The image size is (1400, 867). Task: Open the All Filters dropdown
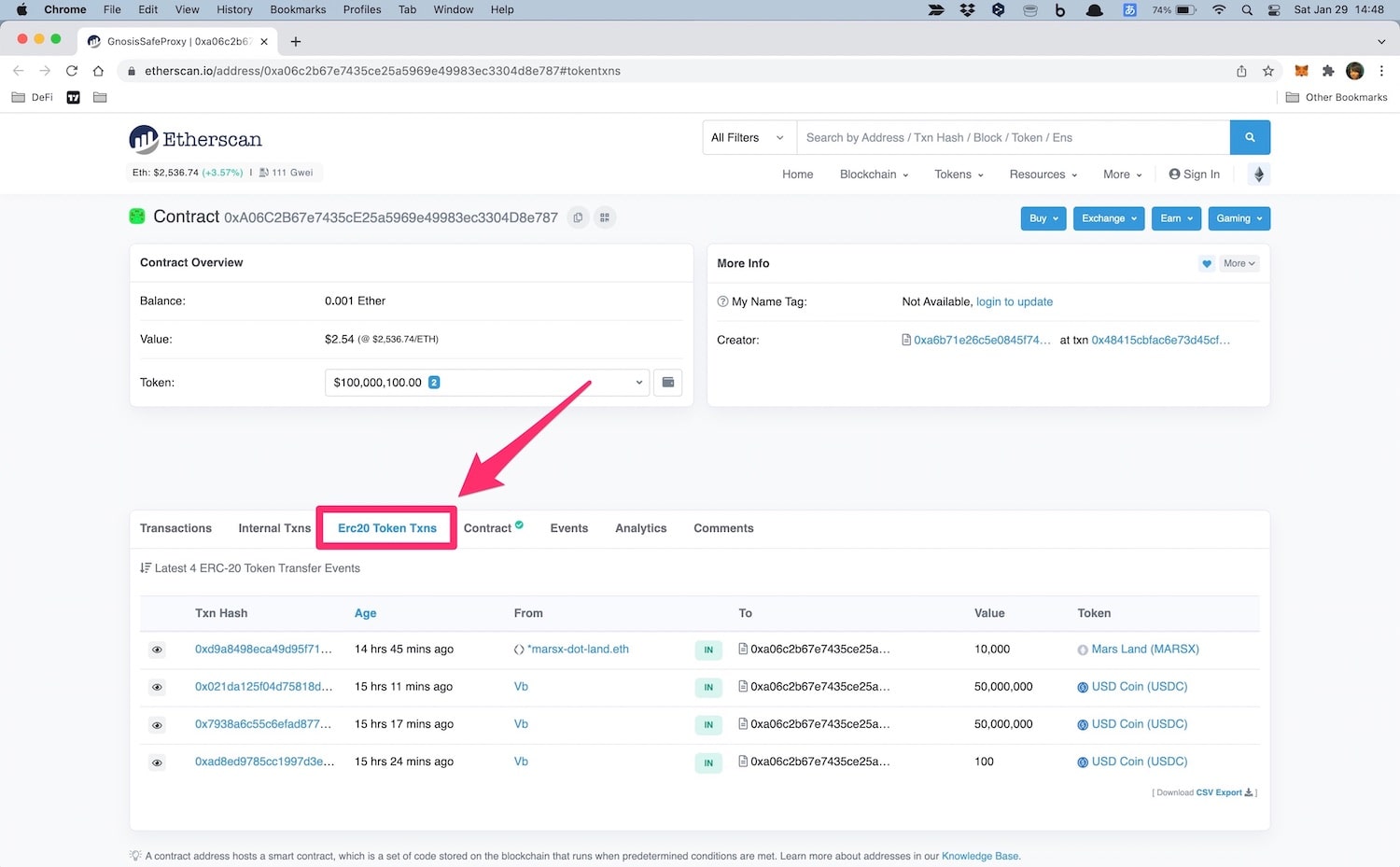click(x=749, y=137)
